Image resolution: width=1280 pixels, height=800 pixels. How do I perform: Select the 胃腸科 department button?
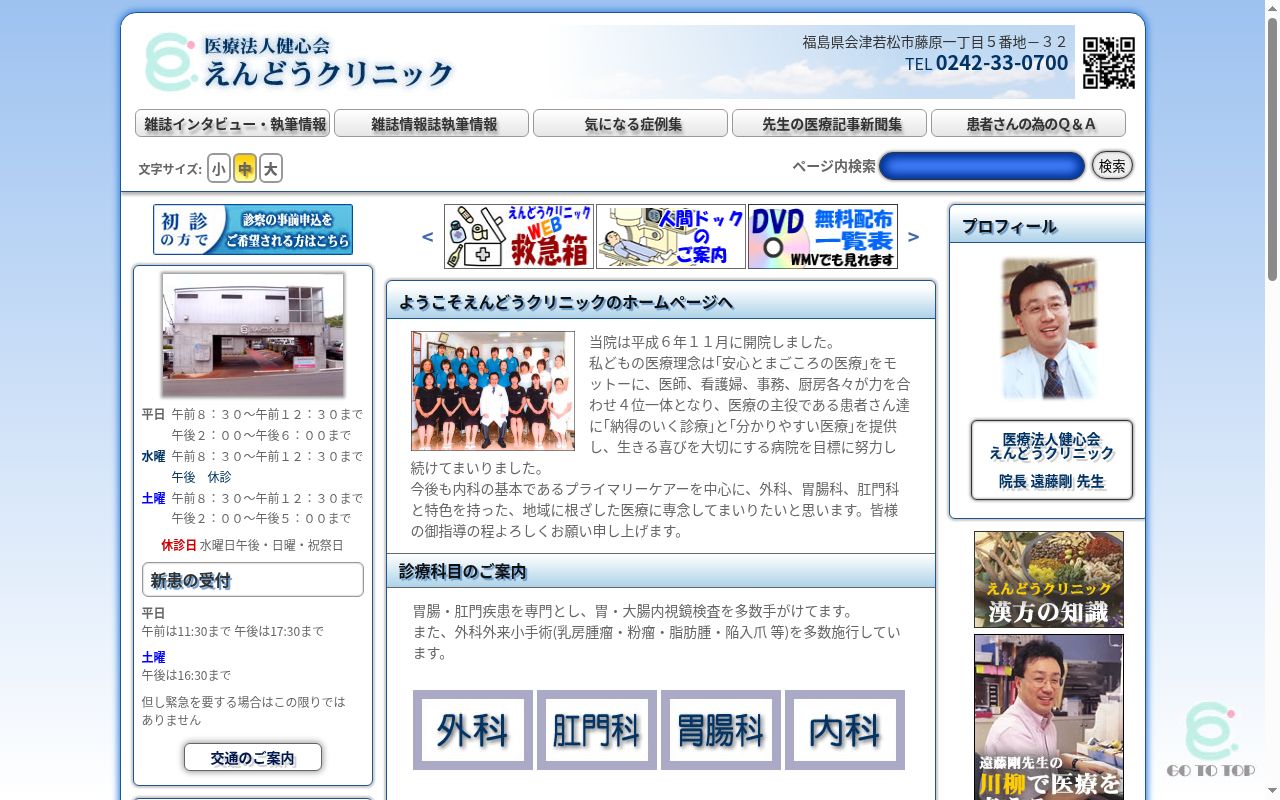(x=721, y=730)
